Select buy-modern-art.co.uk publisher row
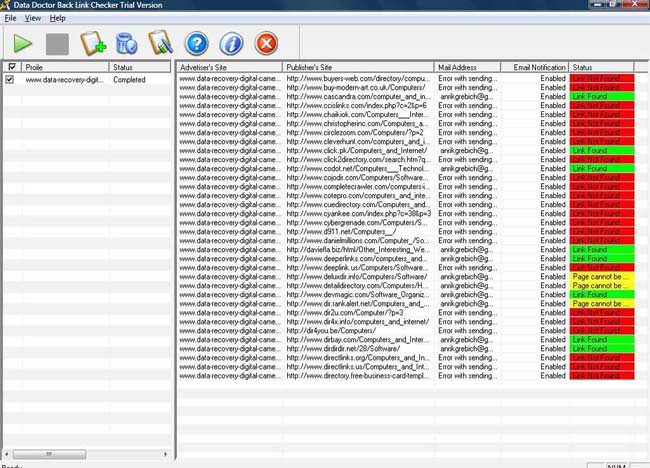 [356, 87]
